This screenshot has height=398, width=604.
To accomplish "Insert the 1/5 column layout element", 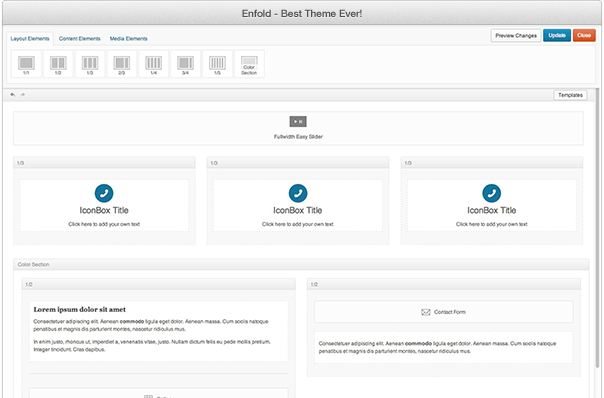I will pyautogui.click(x=217, y=64).
